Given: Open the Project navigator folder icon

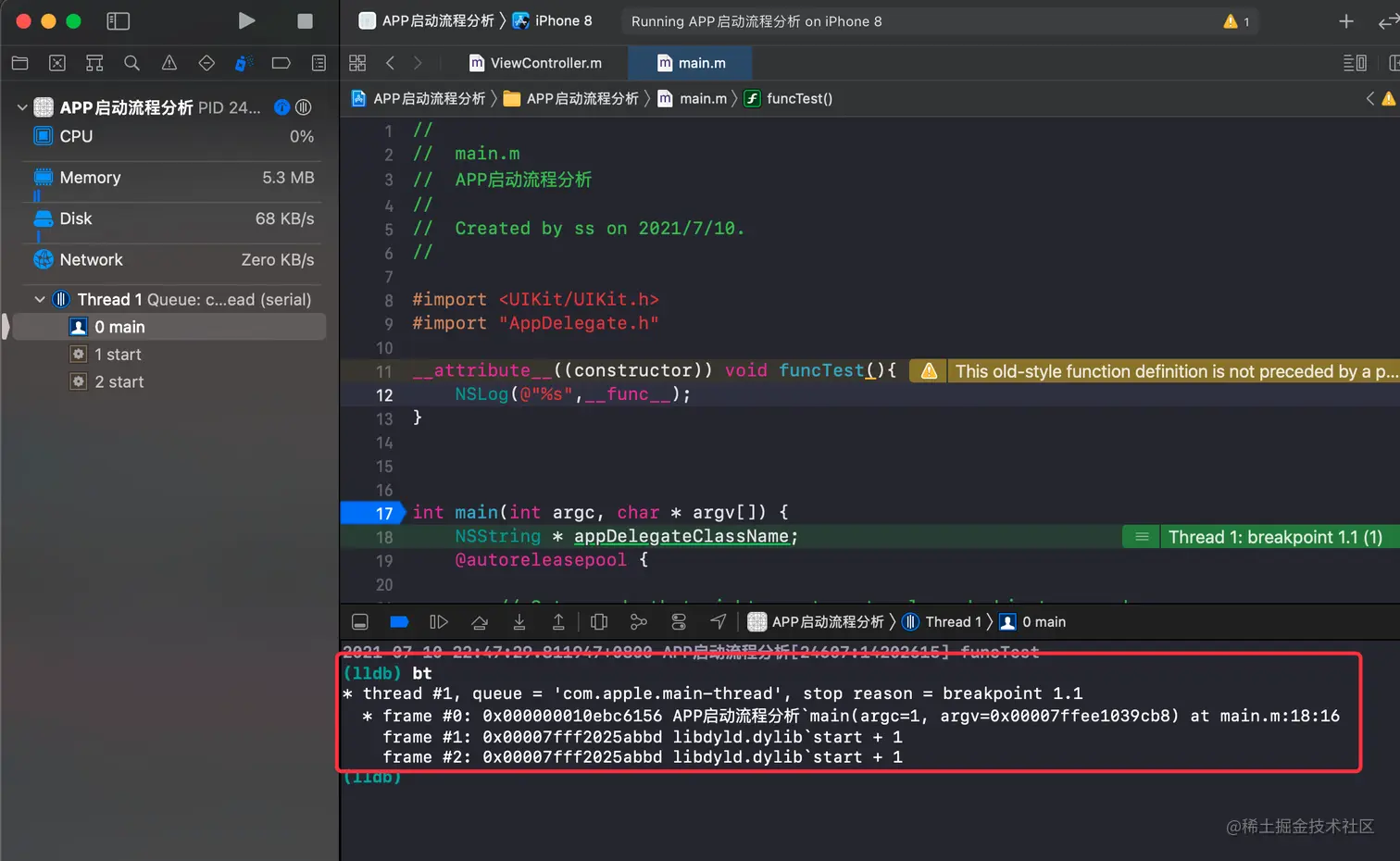Looking at the screenshot, I should 19,63.
